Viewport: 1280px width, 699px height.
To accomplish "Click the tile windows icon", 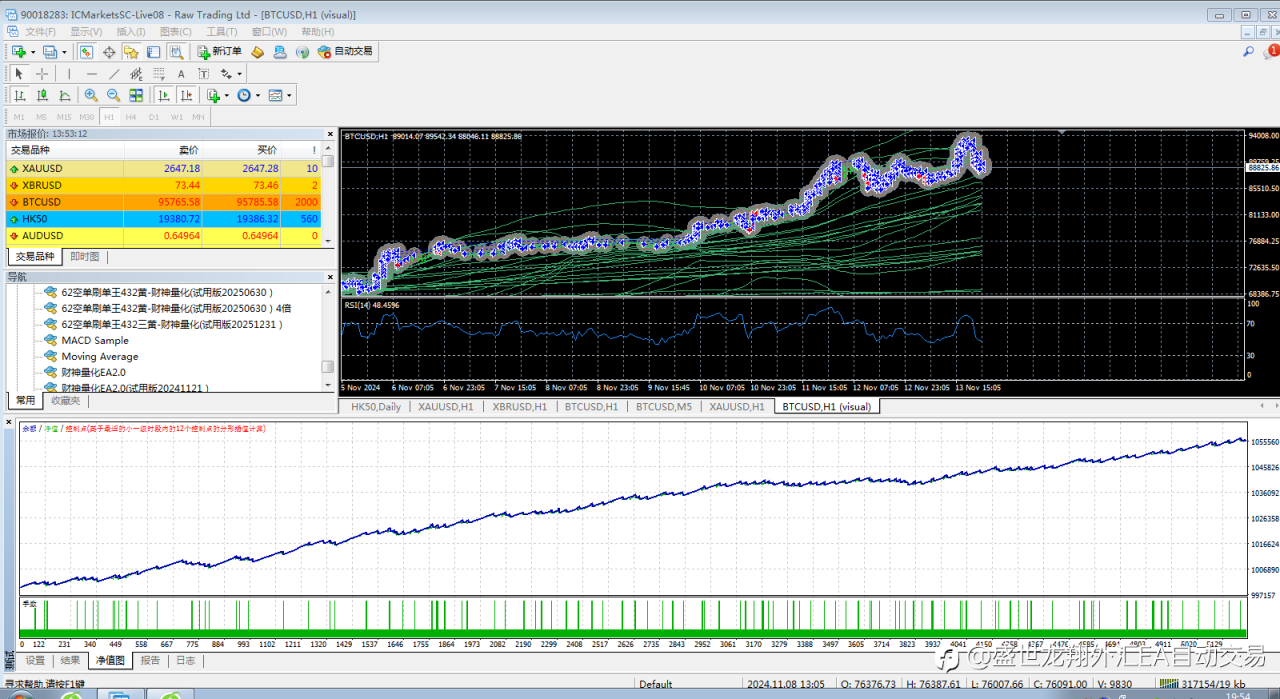I will (136, 96).
